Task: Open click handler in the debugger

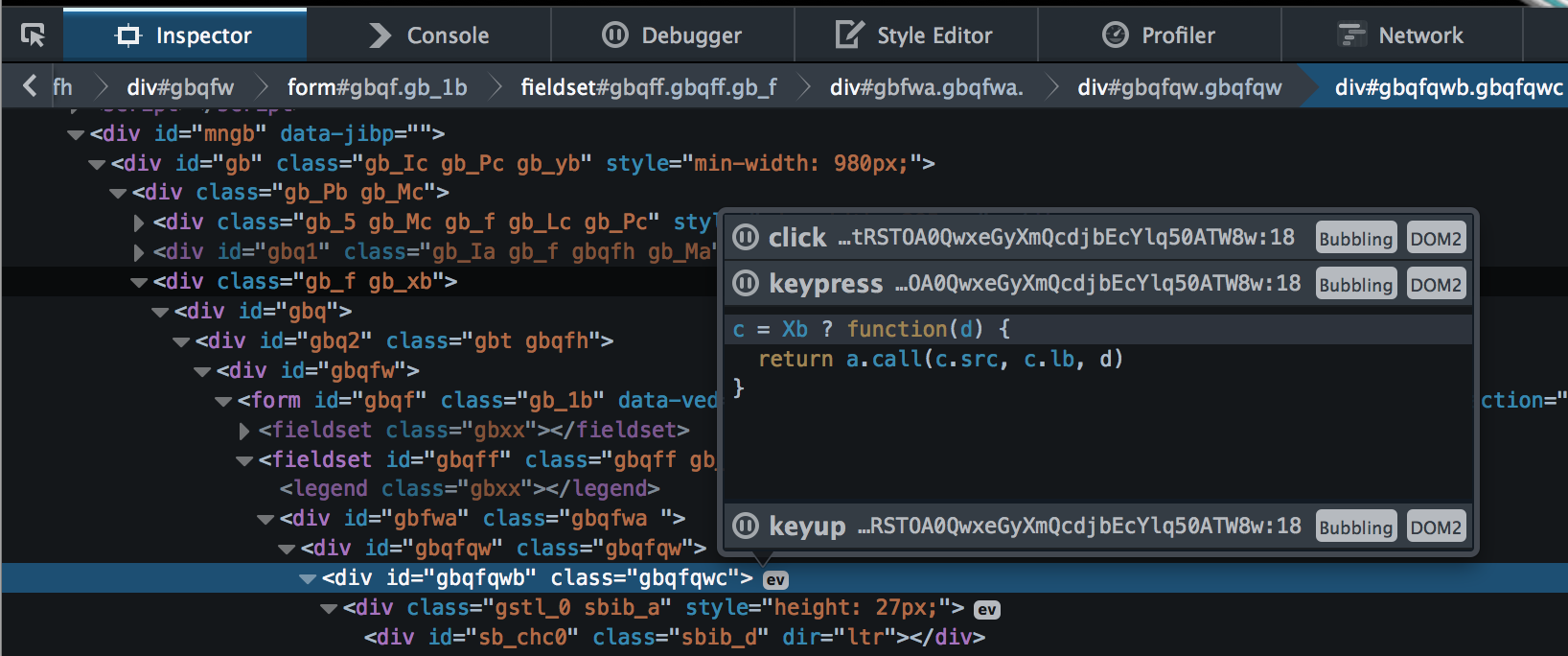Action: click(x=746, y=238)
